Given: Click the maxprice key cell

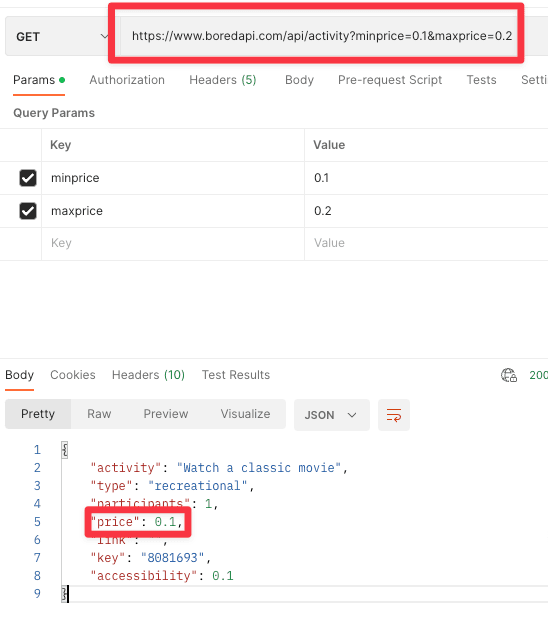Looking at the screenshot, I should (x=173, y=211).
